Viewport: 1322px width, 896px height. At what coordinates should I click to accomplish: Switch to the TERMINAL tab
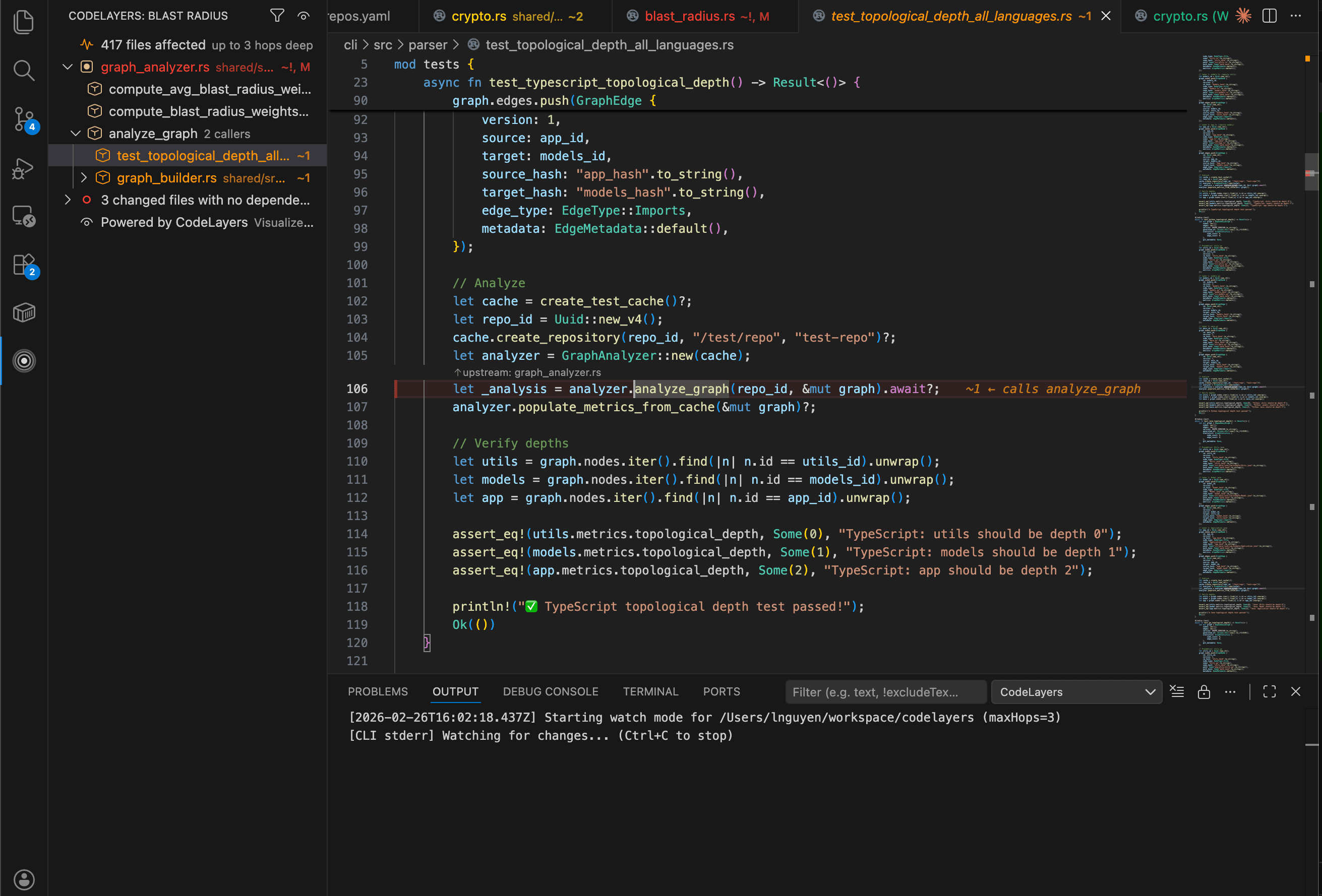click(x=650, y=691)
